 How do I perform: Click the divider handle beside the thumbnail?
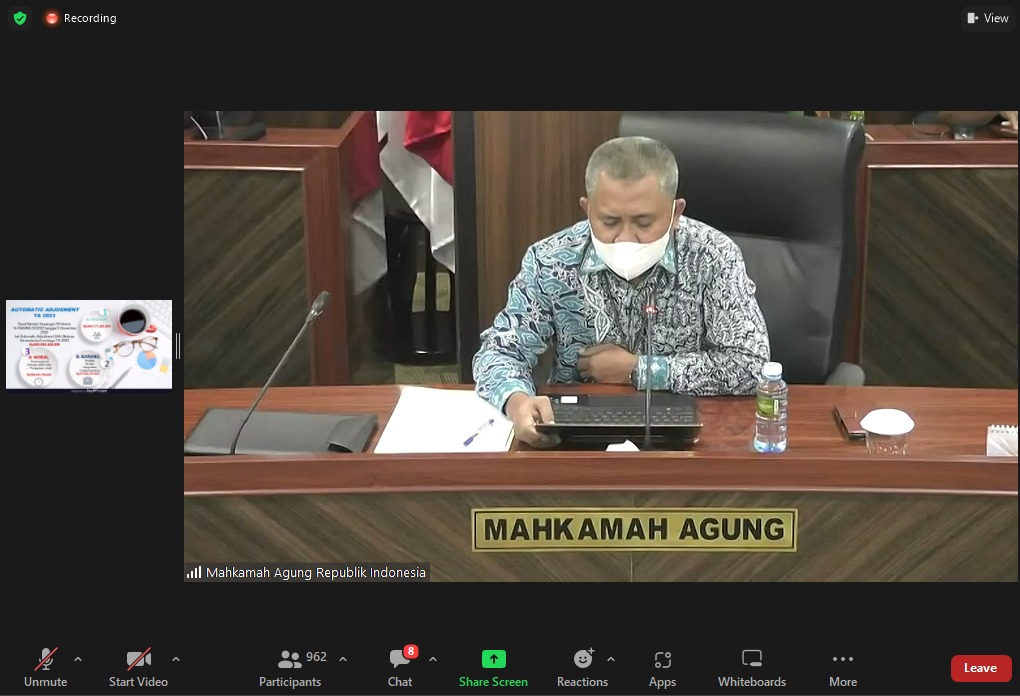click(178, 346)
